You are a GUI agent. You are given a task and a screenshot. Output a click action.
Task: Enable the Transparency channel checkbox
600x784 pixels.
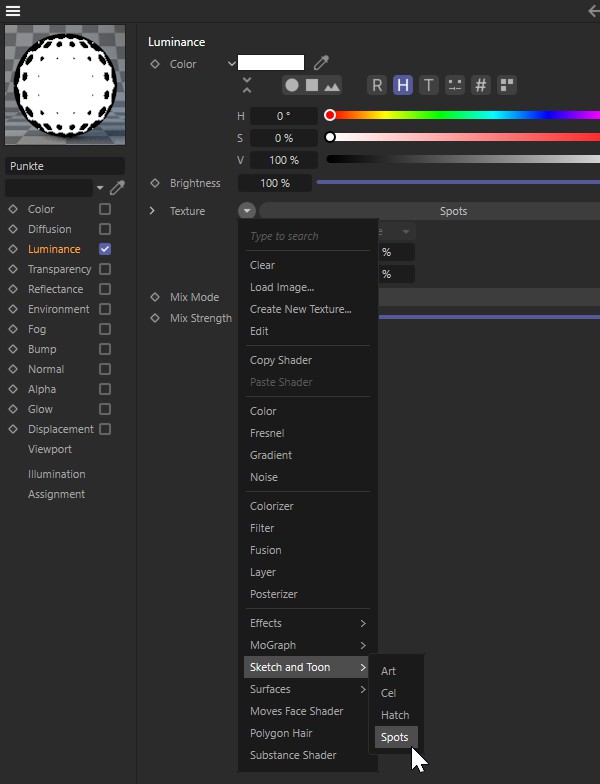coord(105,269)
